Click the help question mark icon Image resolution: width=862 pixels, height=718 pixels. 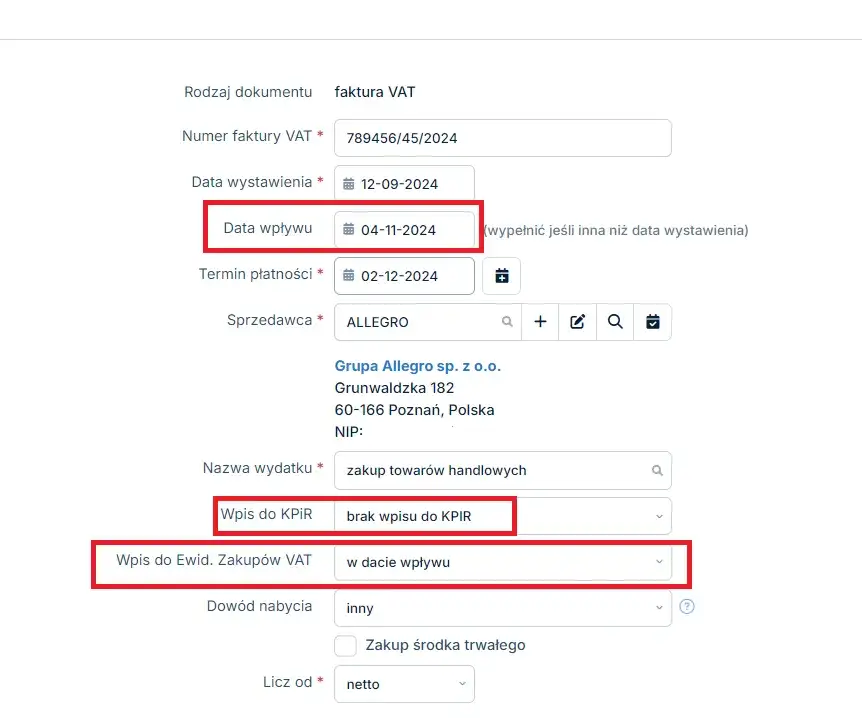[x=687, y=607]
